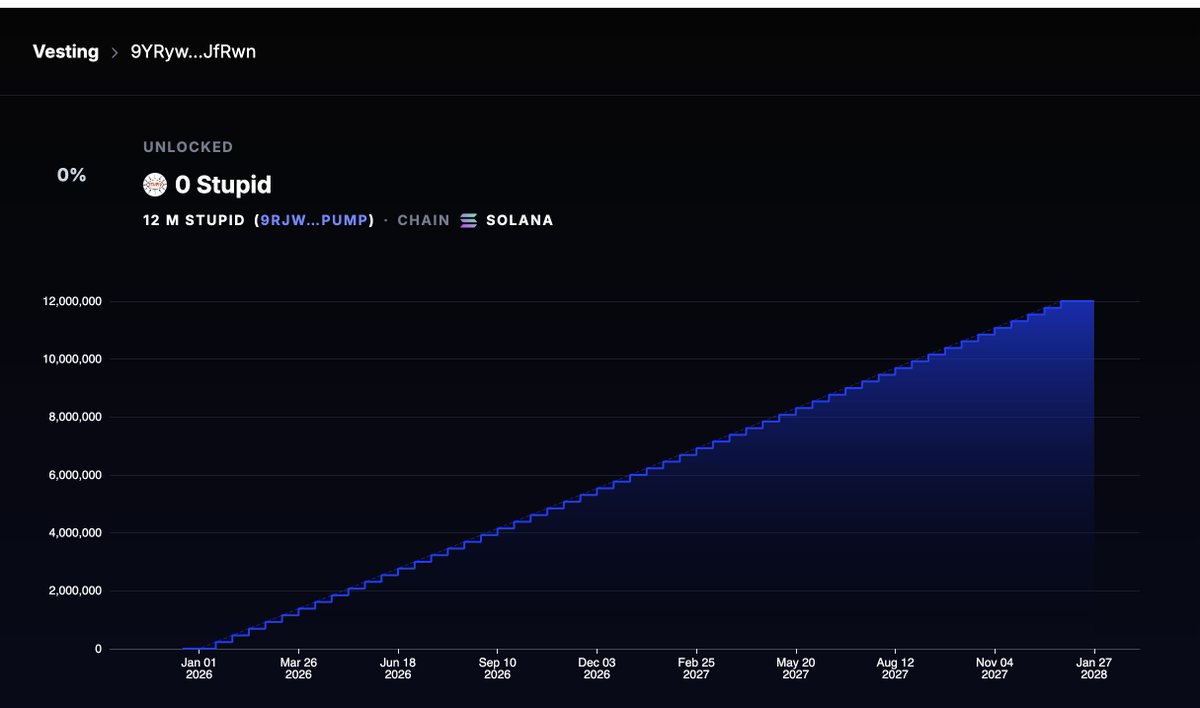Click the Aug 12 2027 axis date

[x=895, y=668]
